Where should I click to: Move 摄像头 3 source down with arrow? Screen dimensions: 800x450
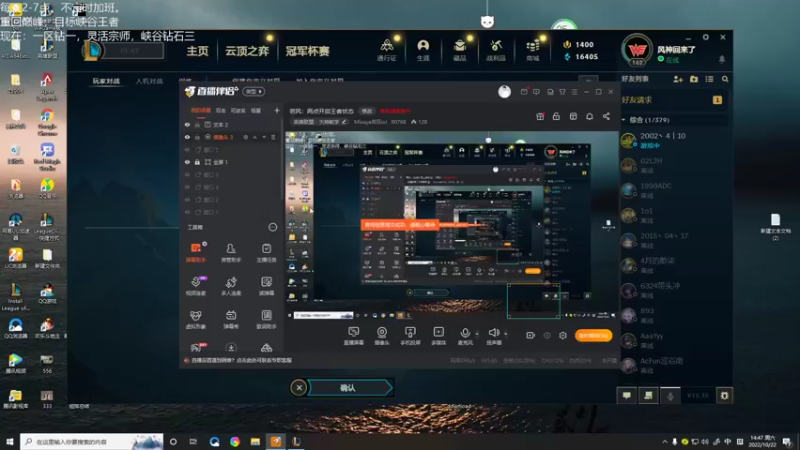pyautogui.click(x=264, y=137)
